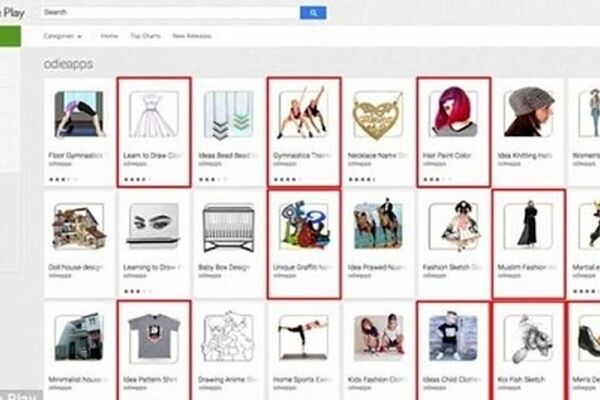Open the Doll house design icon
600x400 pixels.
[x=79, y=227]
